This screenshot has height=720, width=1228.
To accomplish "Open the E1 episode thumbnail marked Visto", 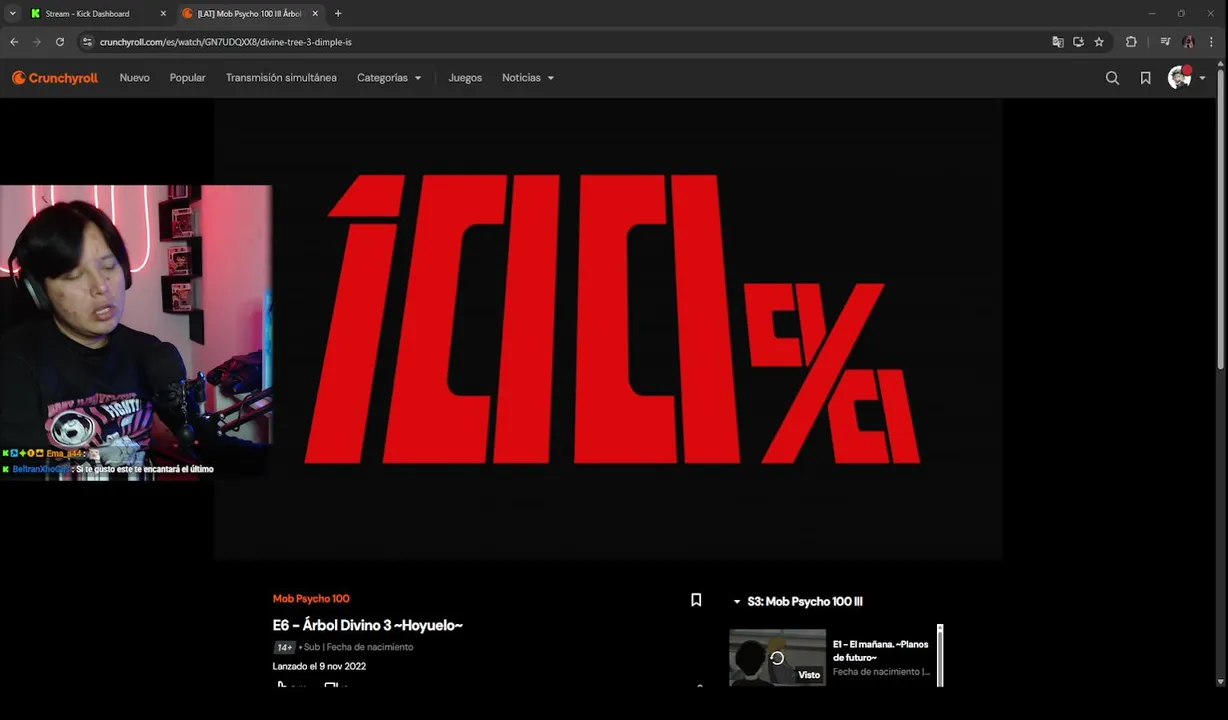I will [x=777, y=657].
